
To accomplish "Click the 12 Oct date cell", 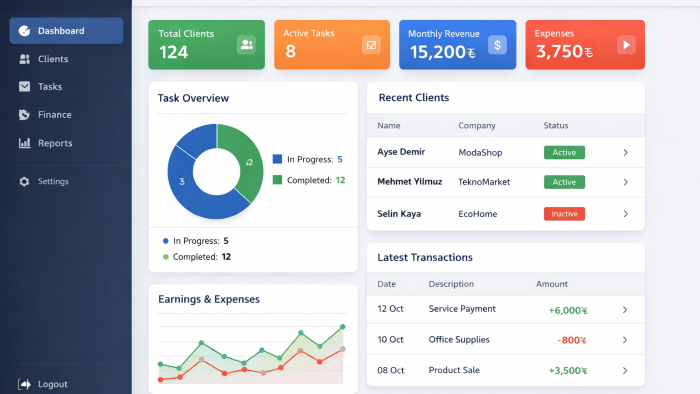I will pyautogui.click(x=390, y=309).
